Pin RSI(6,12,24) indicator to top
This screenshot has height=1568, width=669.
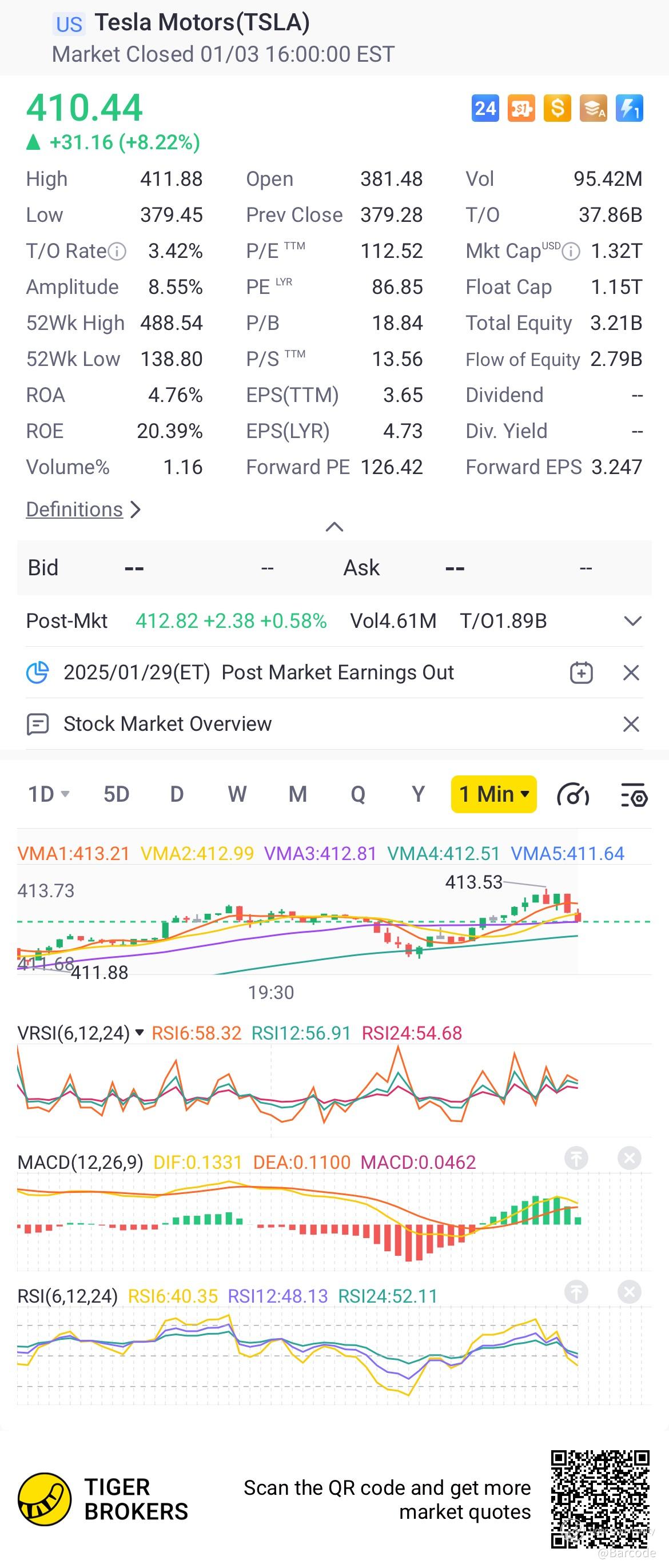click(576, 1291)
